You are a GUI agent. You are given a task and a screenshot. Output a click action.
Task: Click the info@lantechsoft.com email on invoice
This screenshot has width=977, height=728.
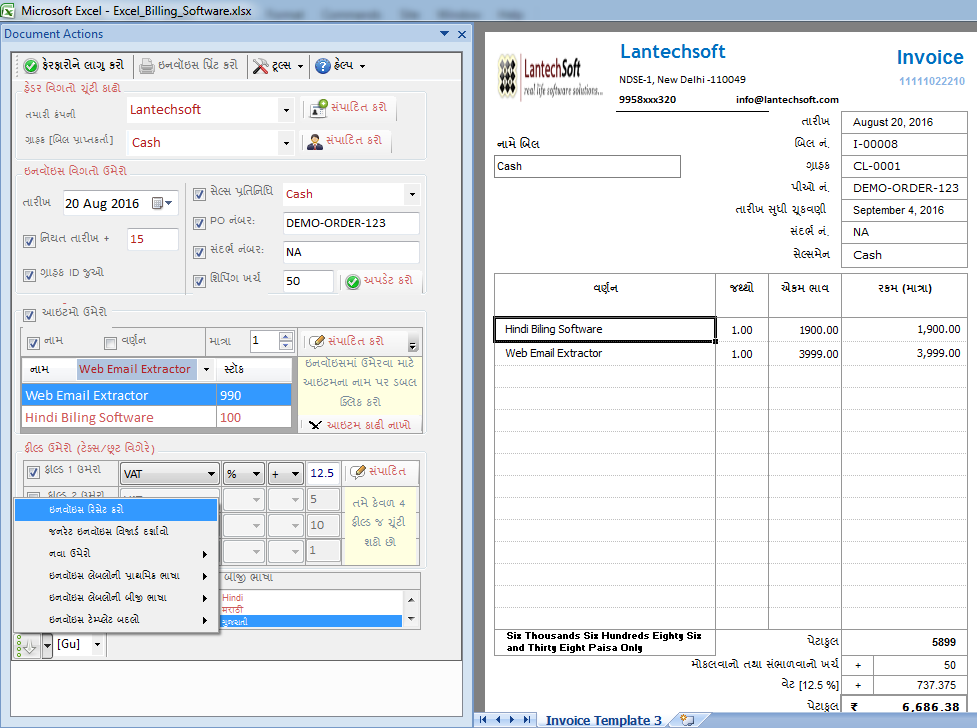pos(787,100)
